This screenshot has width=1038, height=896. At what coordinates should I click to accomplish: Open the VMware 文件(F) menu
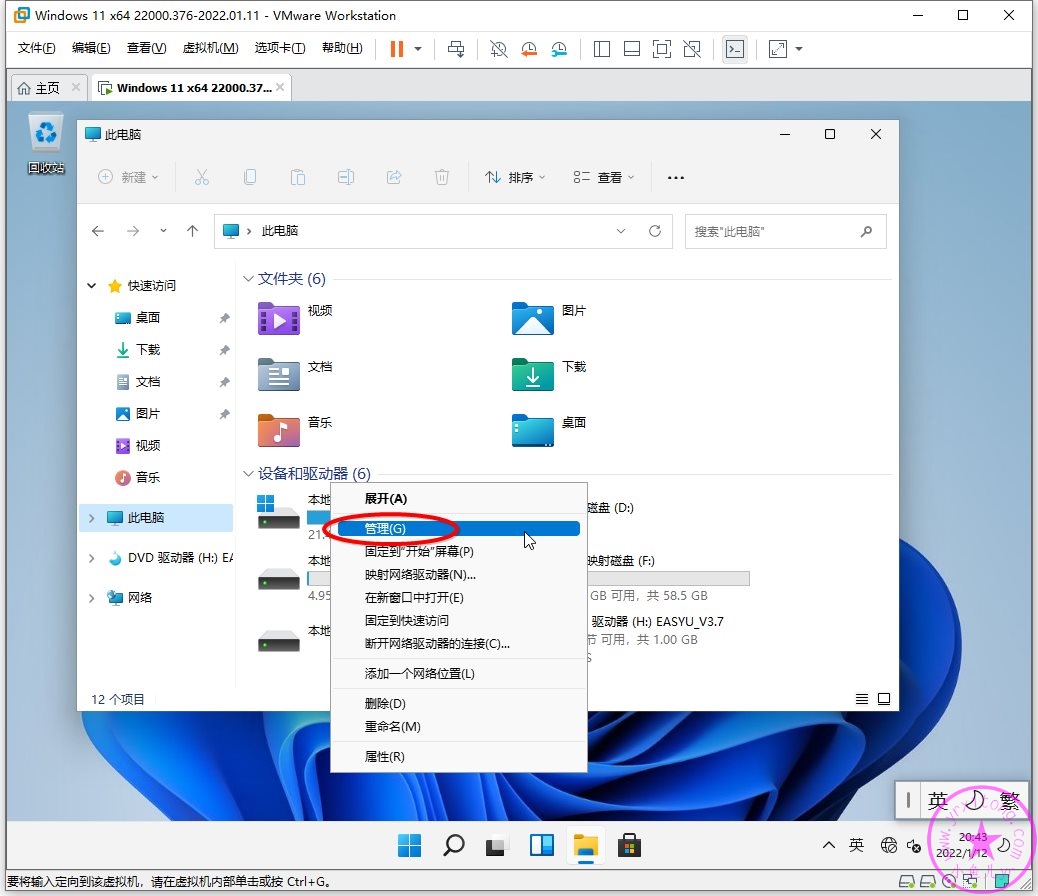[x=36, y=48]
